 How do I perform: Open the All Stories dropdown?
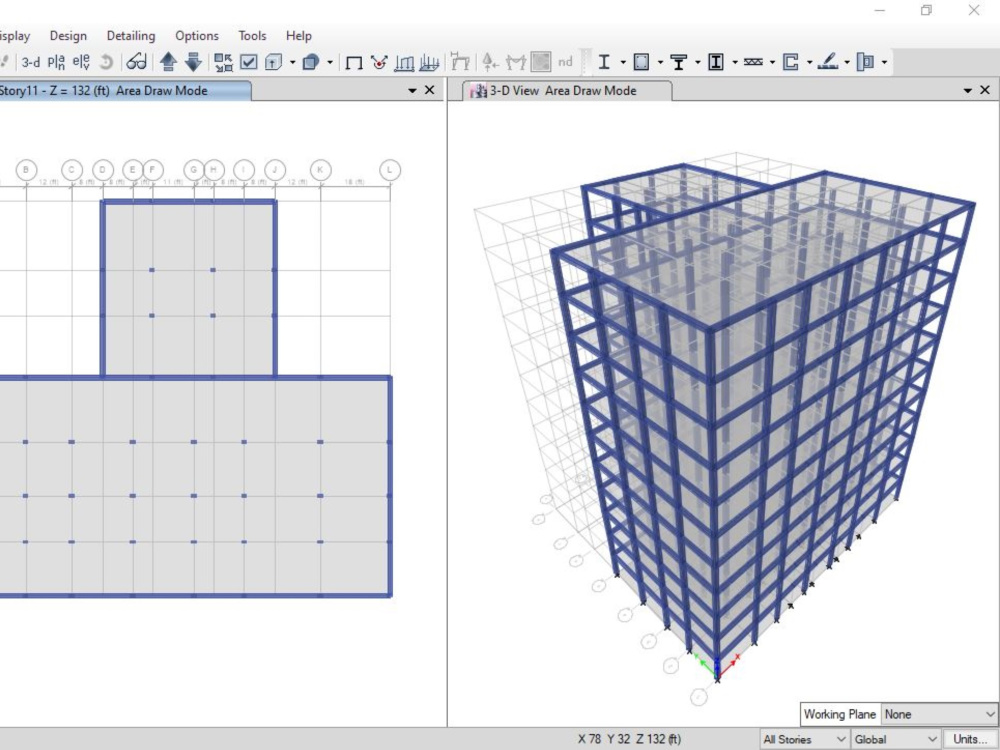804,739
